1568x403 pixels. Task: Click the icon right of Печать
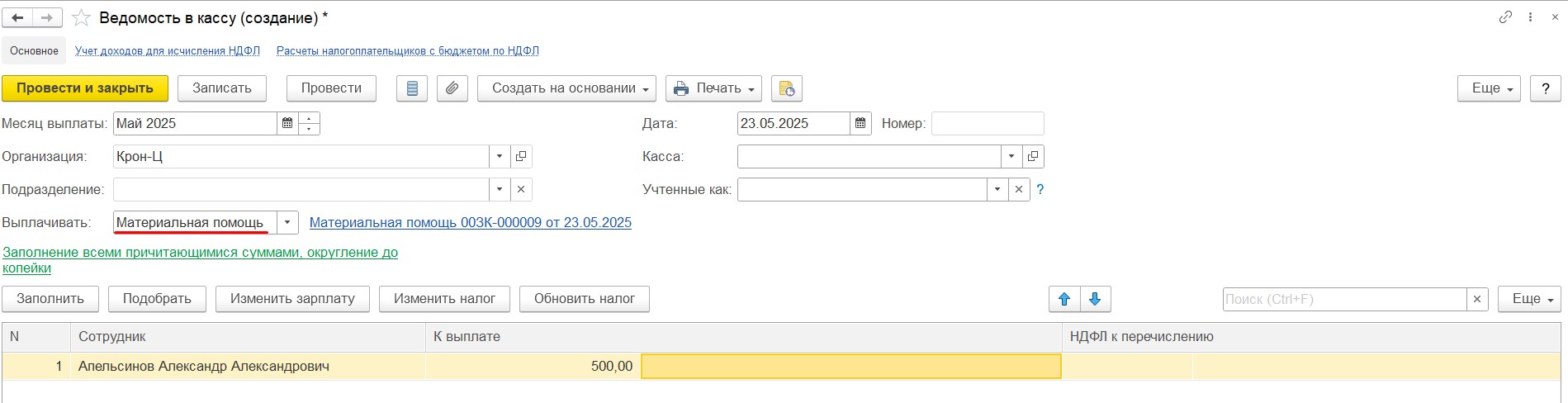click(786, 88)
